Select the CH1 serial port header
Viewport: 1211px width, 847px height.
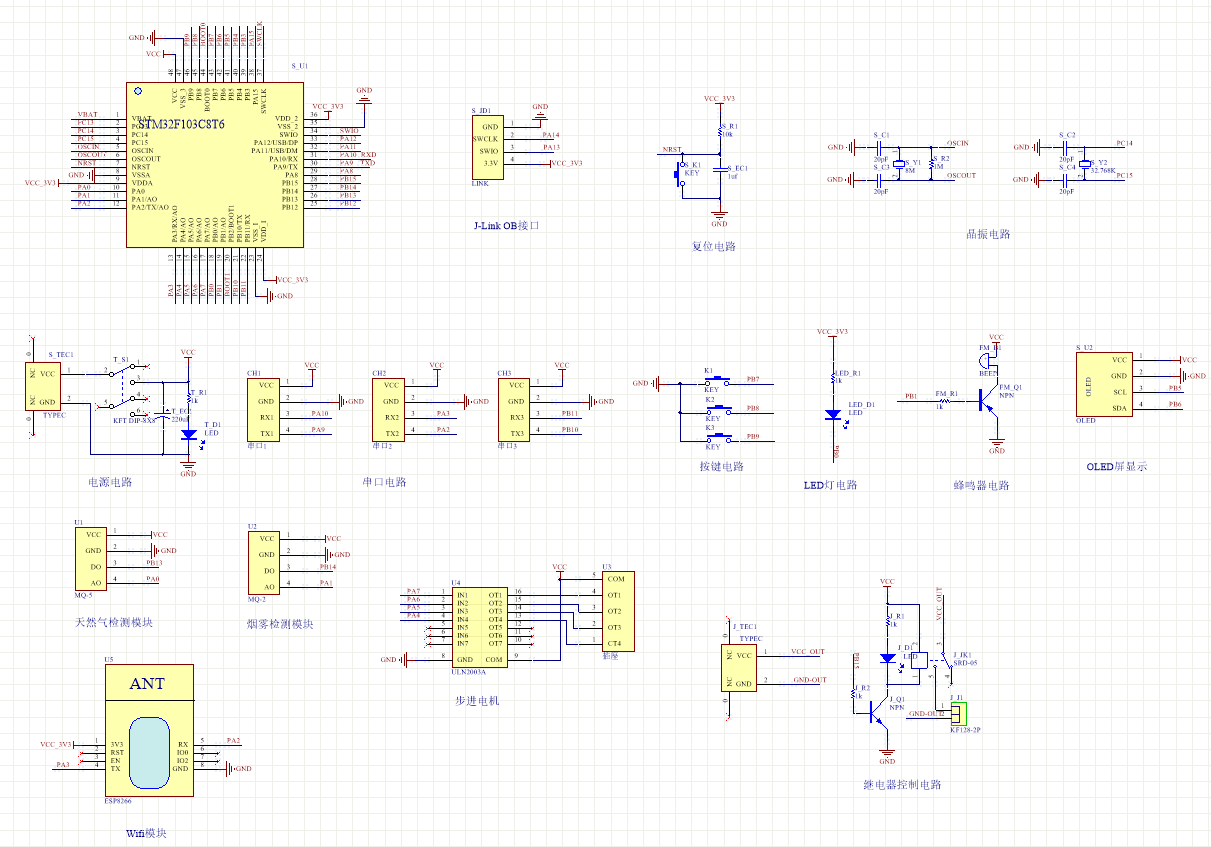tap(263, 409)
